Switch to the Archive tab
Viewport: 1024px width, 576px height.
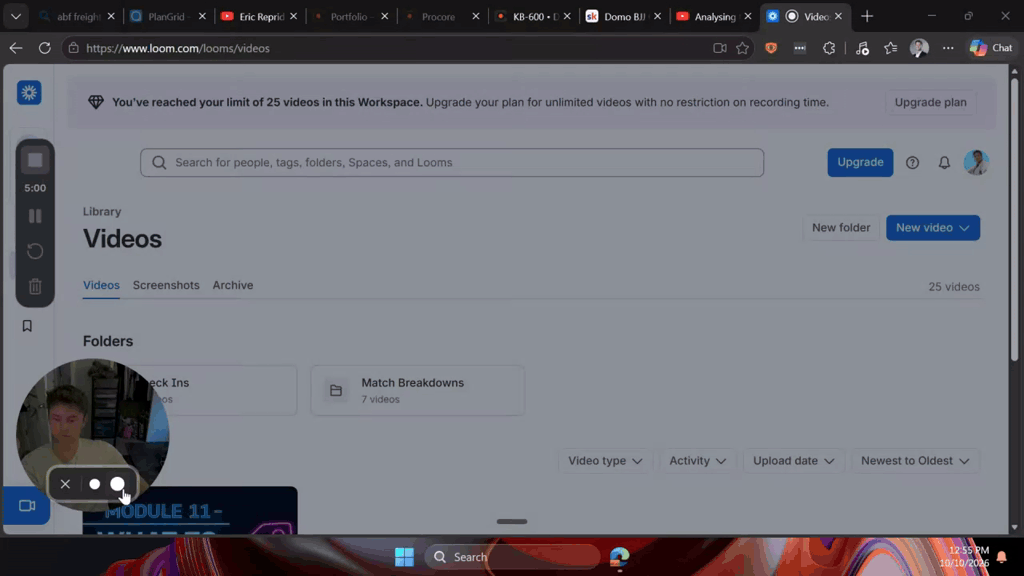click(x=232, y=285)
